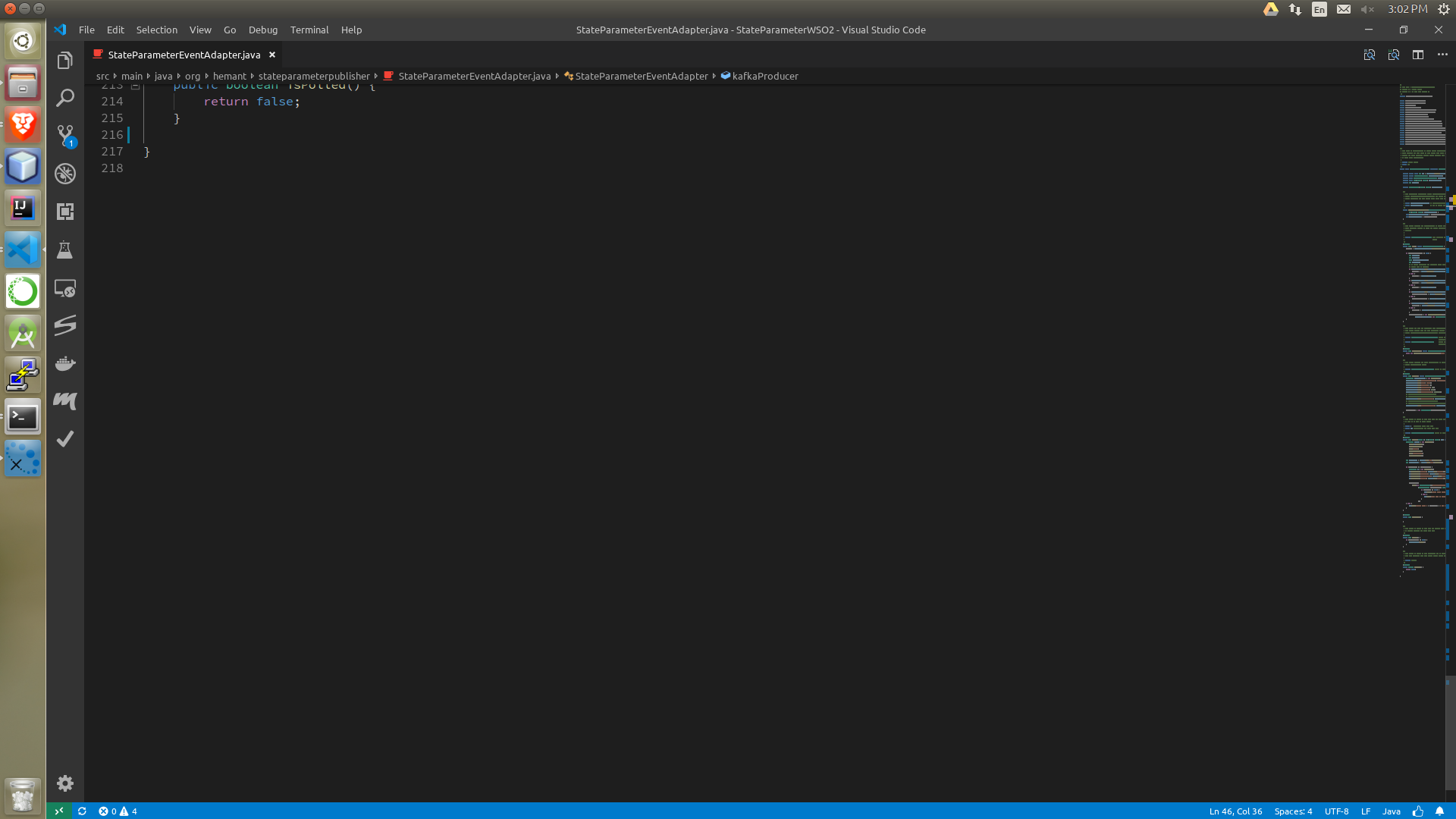
Task: Open the Manage gear at bottom of activity bar
Action: pyautogui.click(x=65, y=783)
